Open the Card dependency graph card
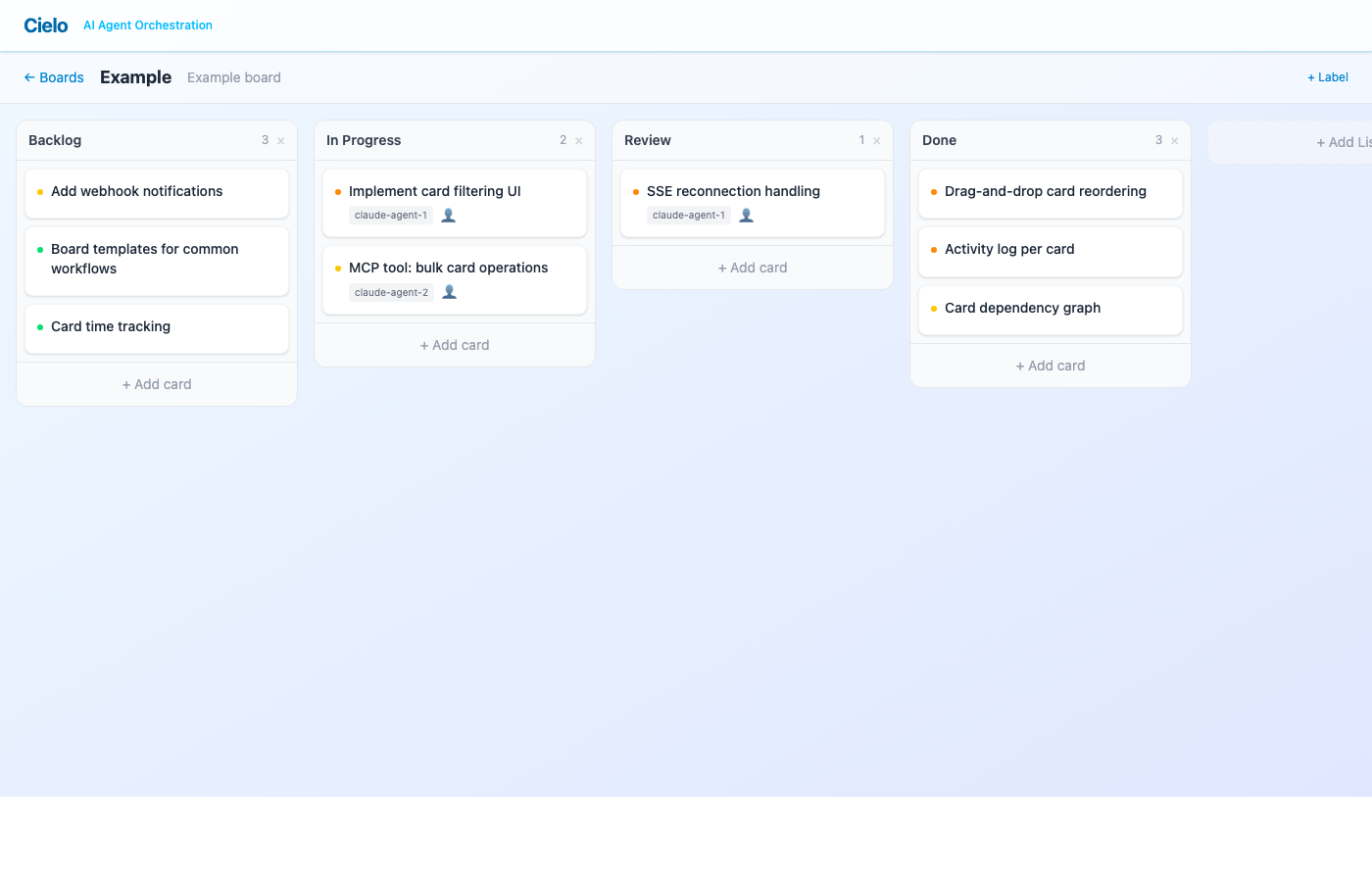 click(x=1022, y=308)
